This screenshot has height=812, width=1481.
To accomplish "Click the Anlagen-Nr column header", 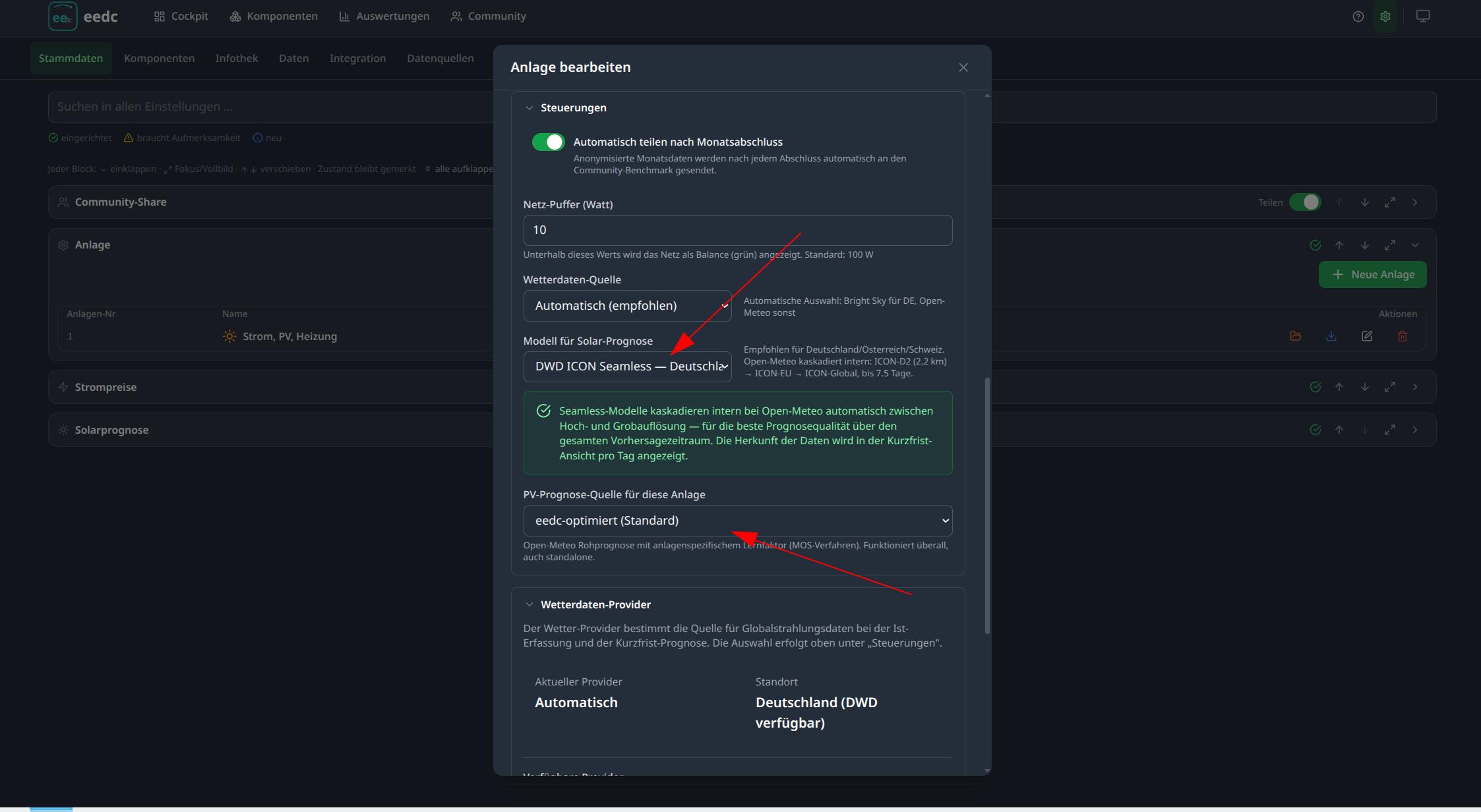I will 91,314.
